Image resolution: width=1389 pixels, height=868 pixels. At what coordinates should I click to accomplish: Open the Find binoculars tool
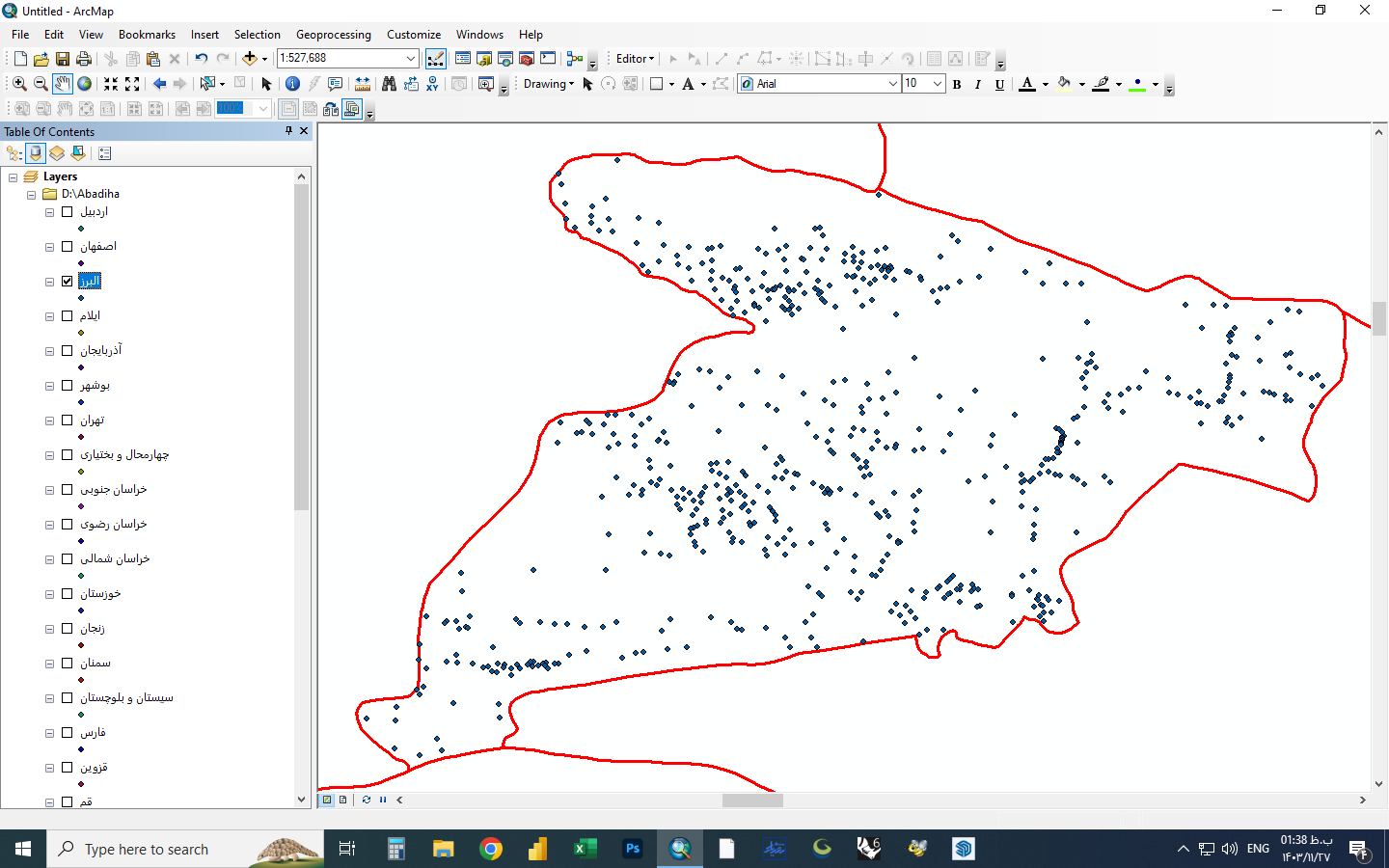389,84
